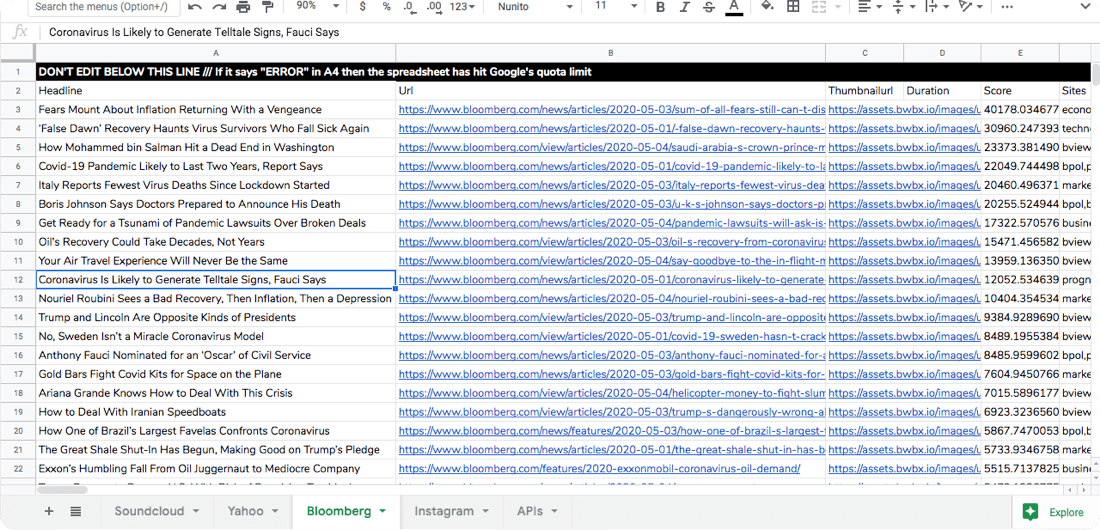Viewport: 1100px width, 530px height.
Task: Click the print icon in toolbar
Action: [243, 7]
